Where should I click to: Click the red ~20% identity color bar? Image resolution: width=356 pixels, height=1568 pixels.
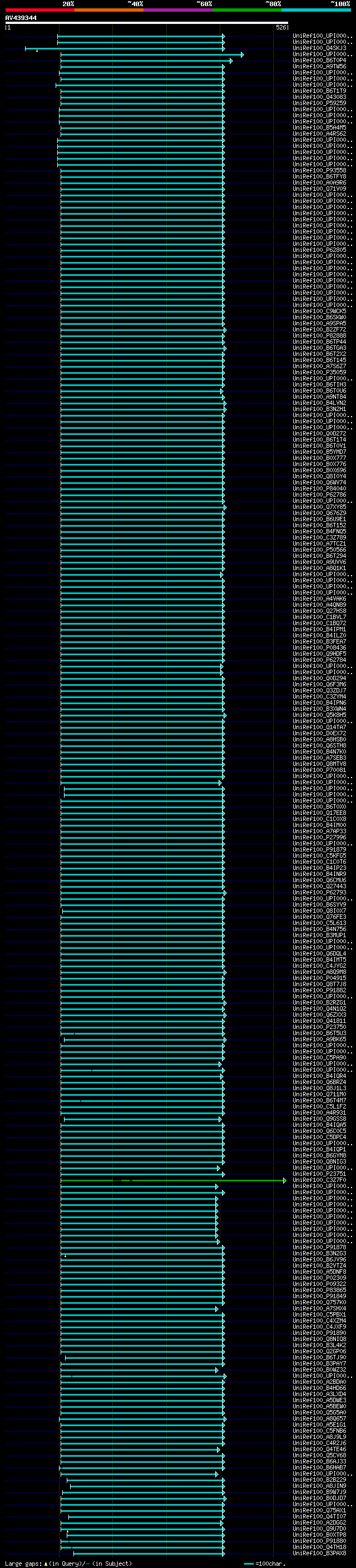(x=39, y=10)
